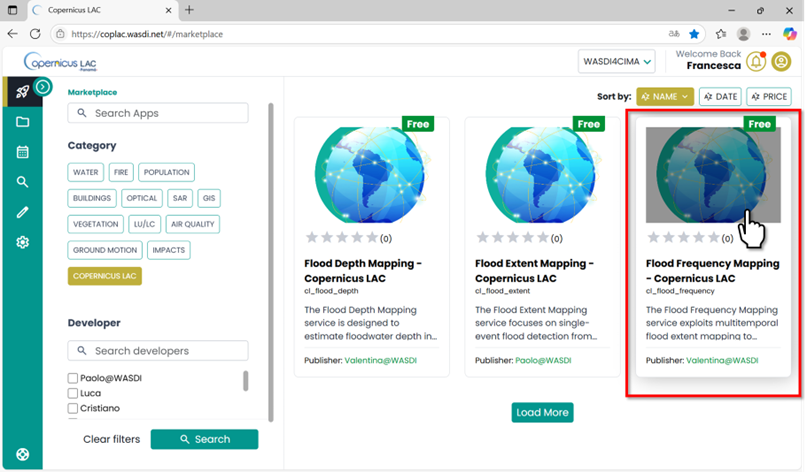Open the Copilot icon in browser toolbar
The width and height of the screenshot is (807, 472).
pyautogui.click(x=790, y=34)
